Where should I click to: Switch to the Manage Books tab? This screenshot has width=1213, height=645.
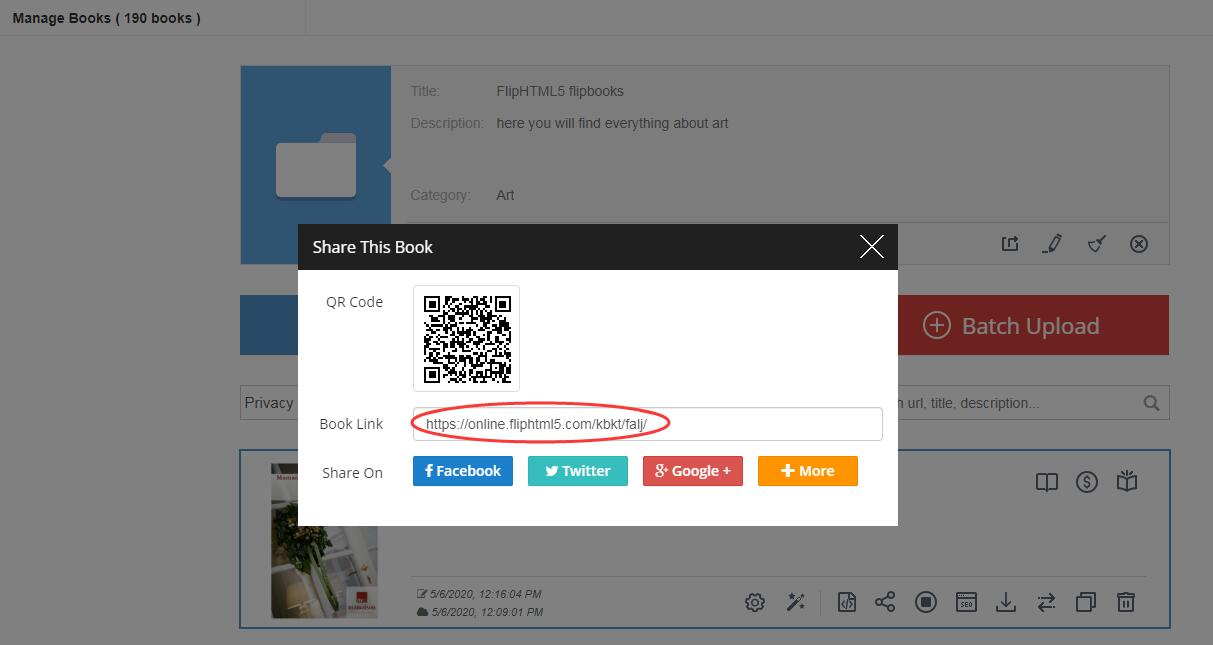tap(106, 17)
